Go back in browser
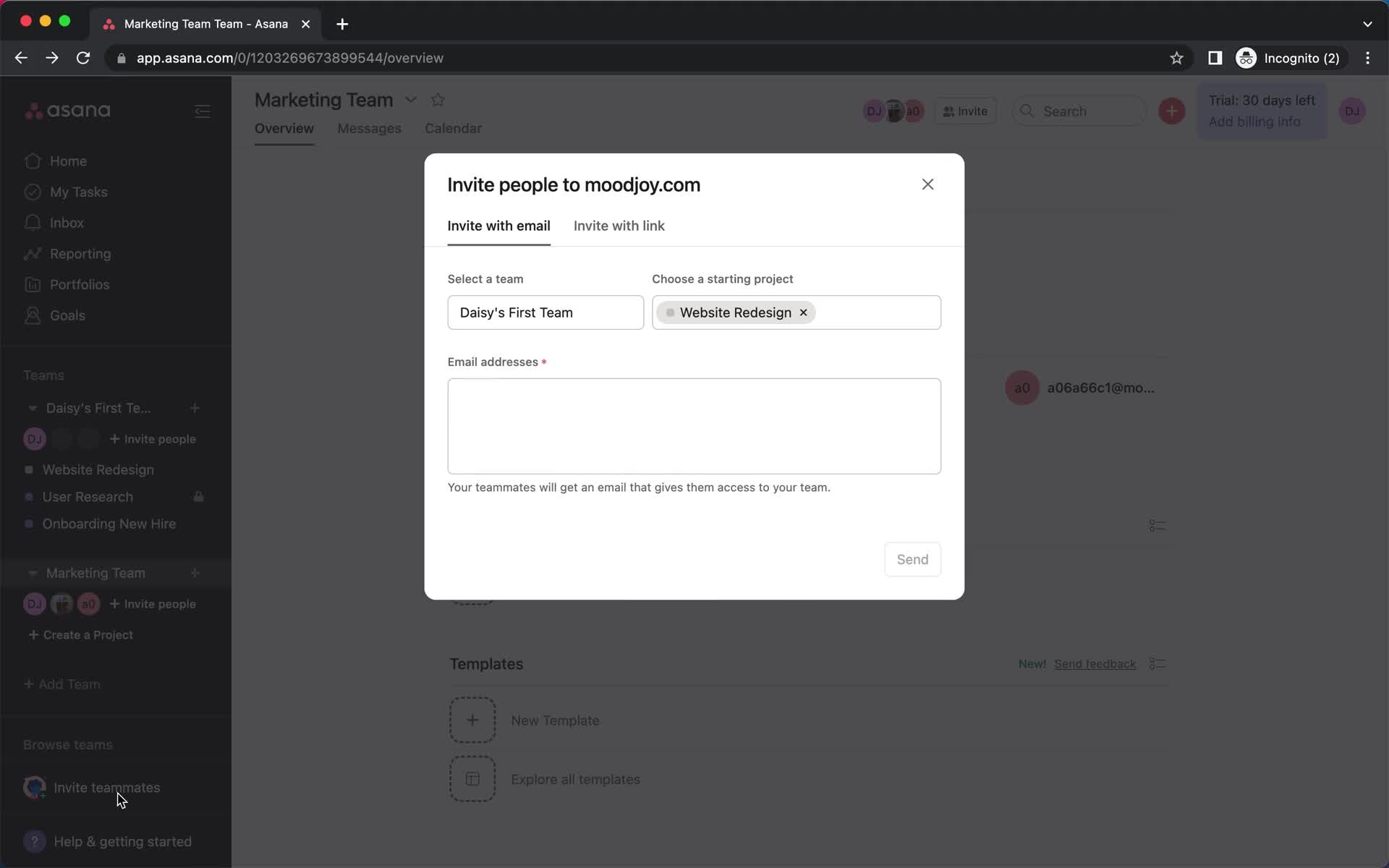The height and width of the screenshot is (868, 1389). click(21, 58)
